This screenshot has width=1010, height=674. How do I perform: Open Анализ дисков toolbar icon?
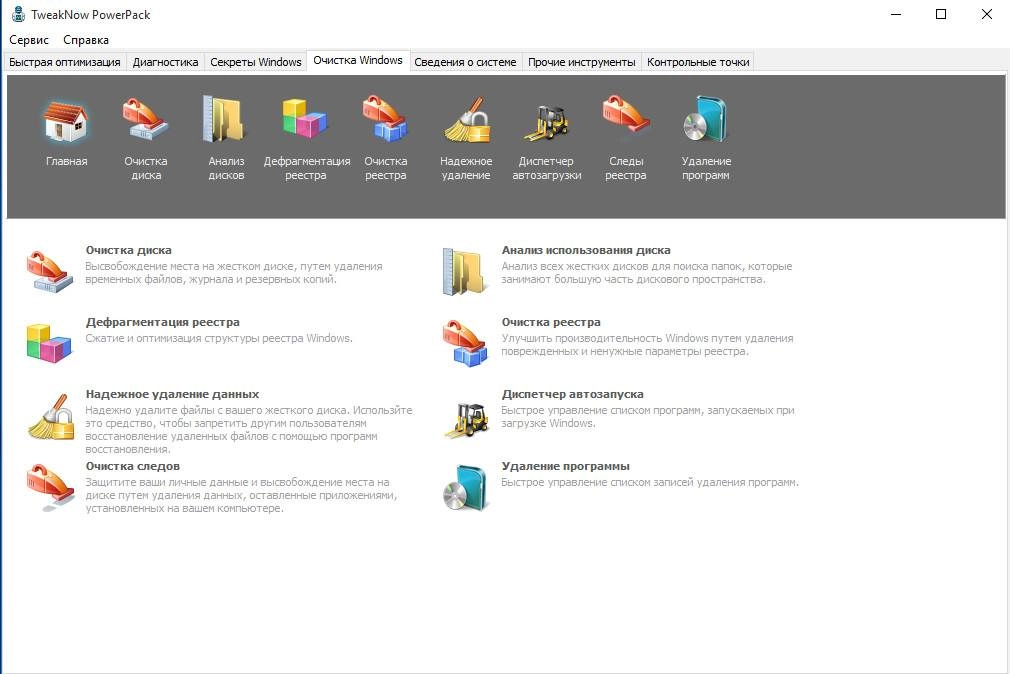pos(225,119)
